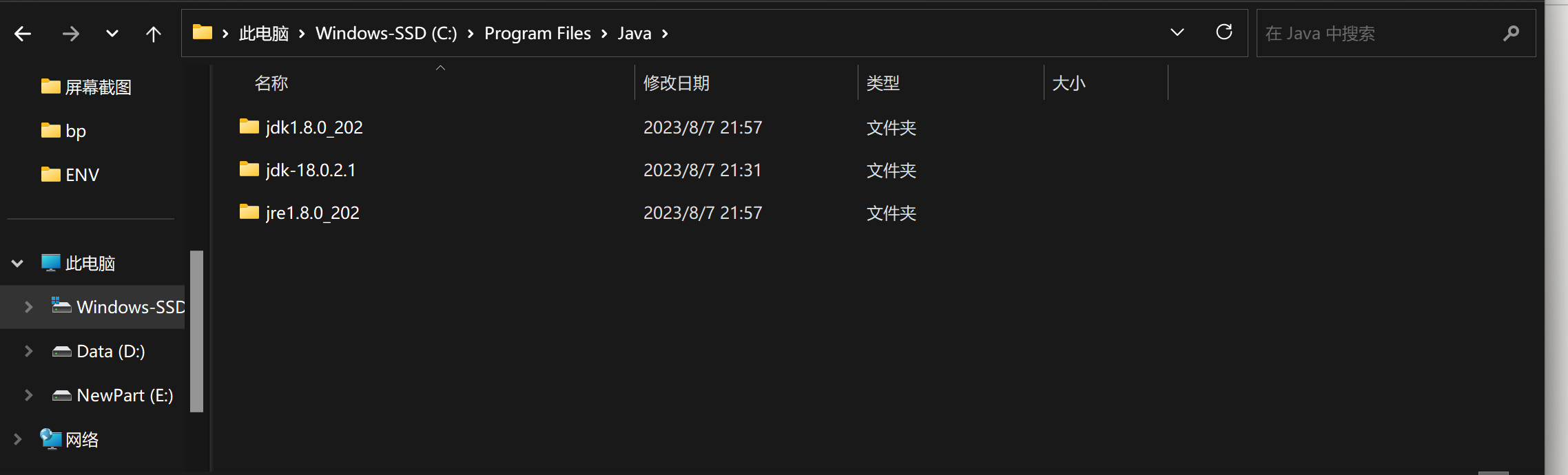Navigate forward
Image resolution: width=1568 pixels, height=475 pixels.
(x=70, y=32)
